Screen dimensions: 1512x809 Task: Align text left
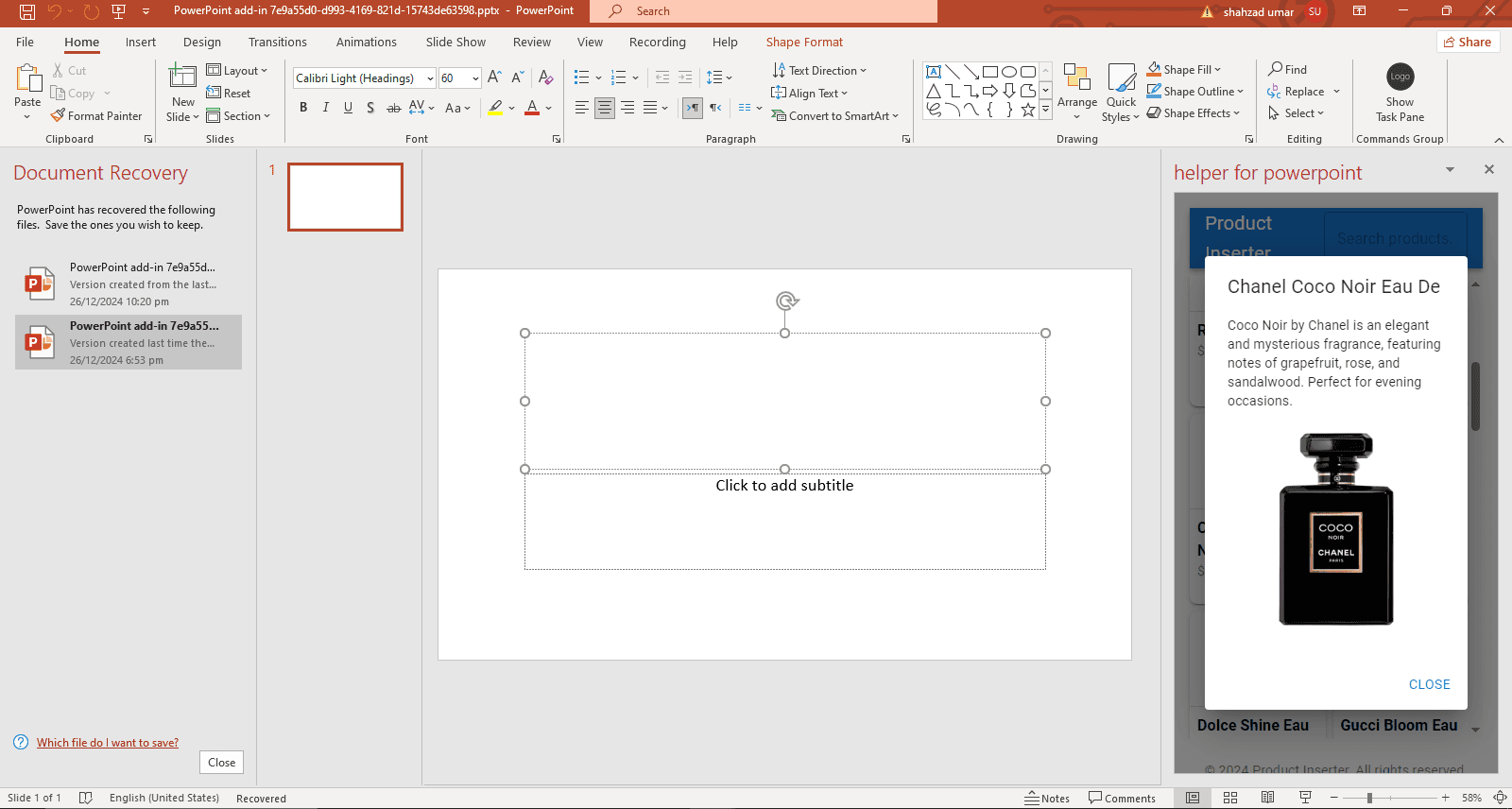click(582, 108)
